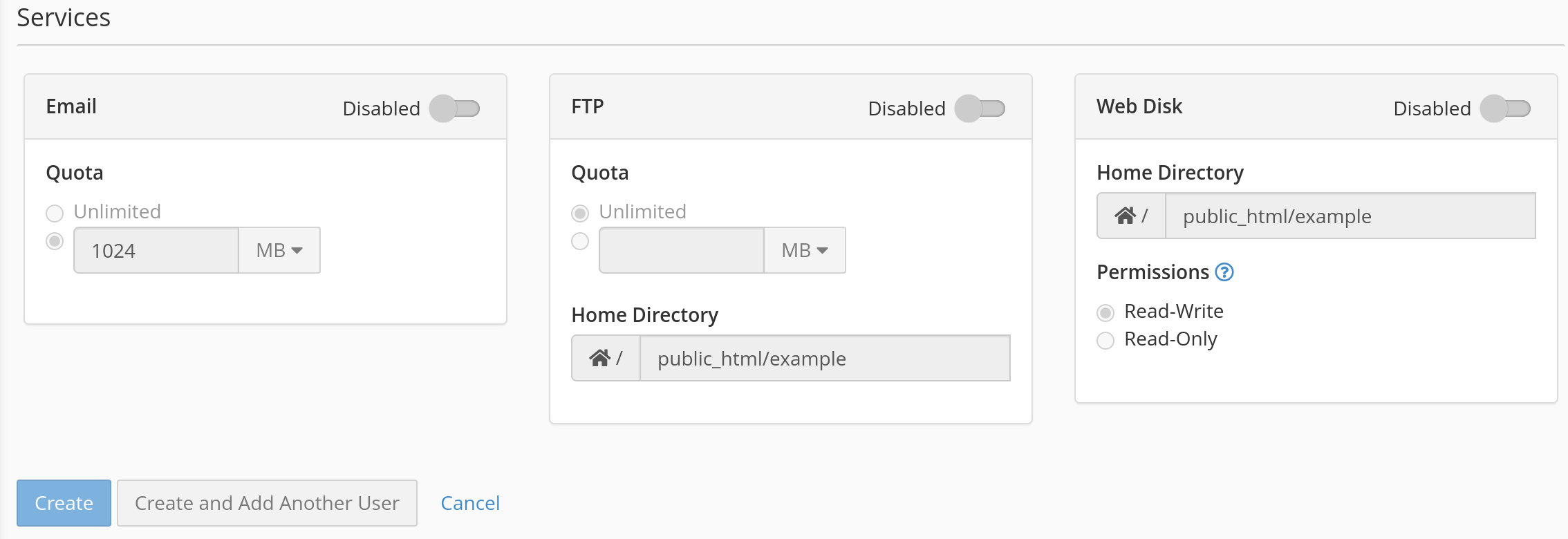Click the Cancel link
1568x539 pixels.
coord(470,503)
